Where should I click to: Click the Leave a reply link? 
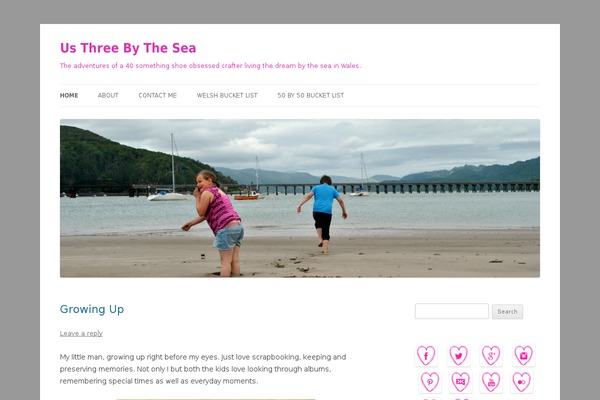pos(81,333)
